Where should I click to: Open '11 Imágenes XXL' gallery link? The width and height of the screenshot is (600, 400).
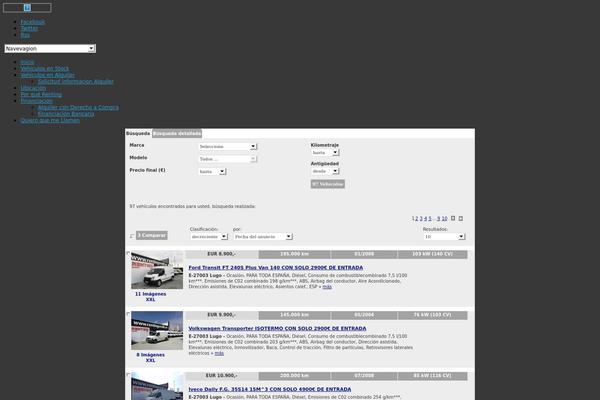[150, 297]
